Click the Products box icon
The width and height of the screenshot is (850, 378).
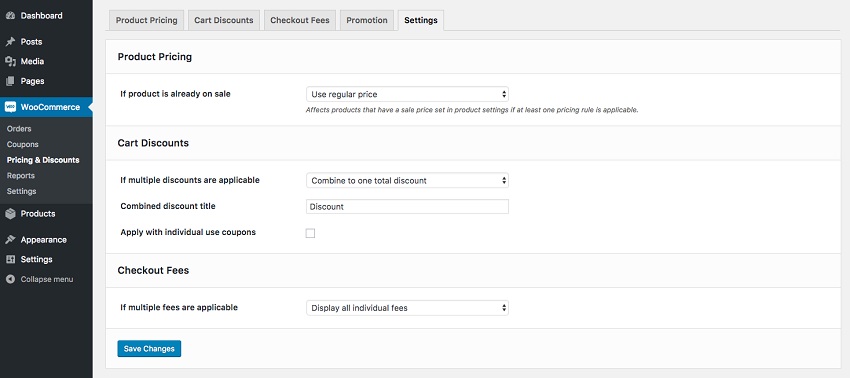10,214
